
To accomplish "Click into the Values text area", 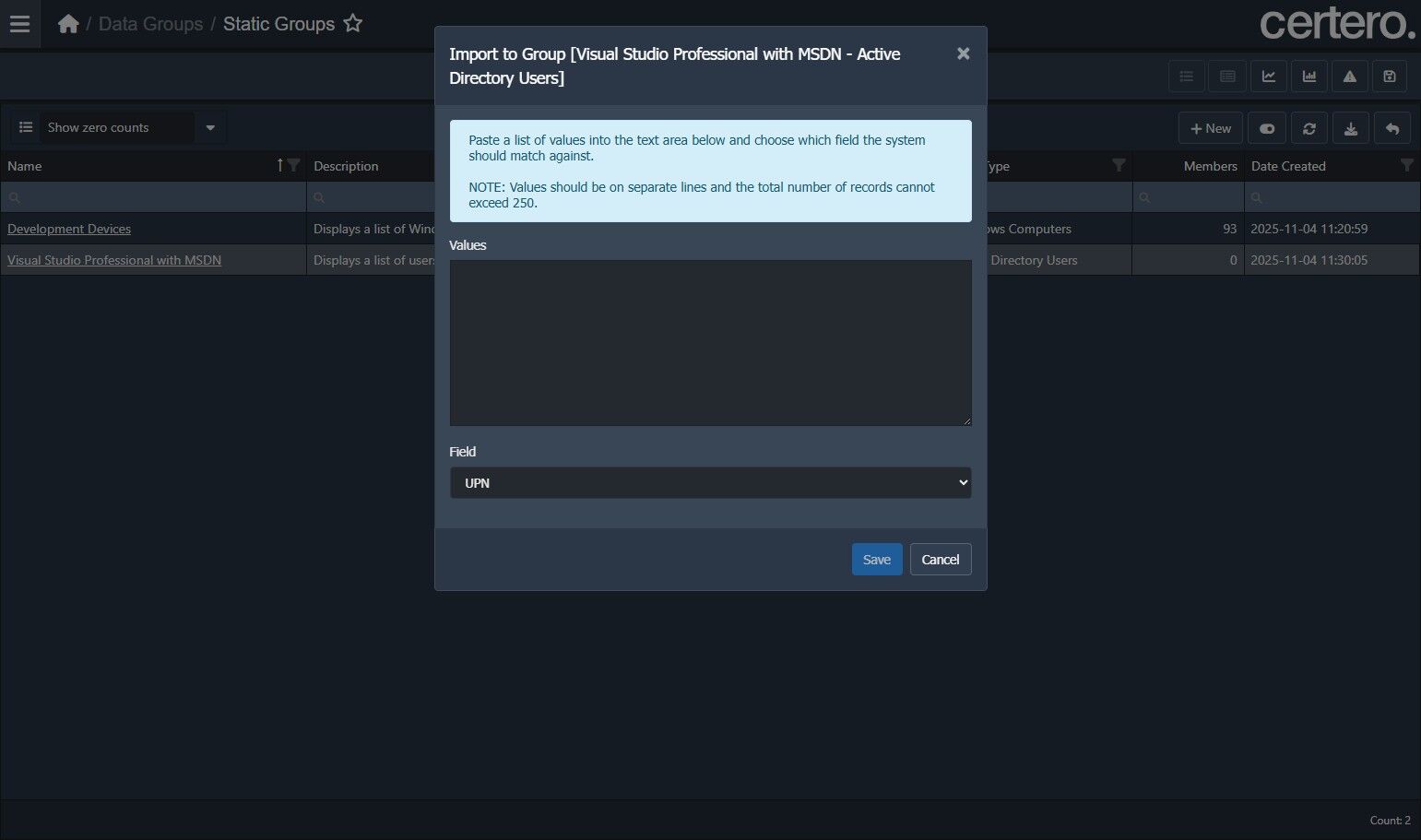I will click(710, 343).
